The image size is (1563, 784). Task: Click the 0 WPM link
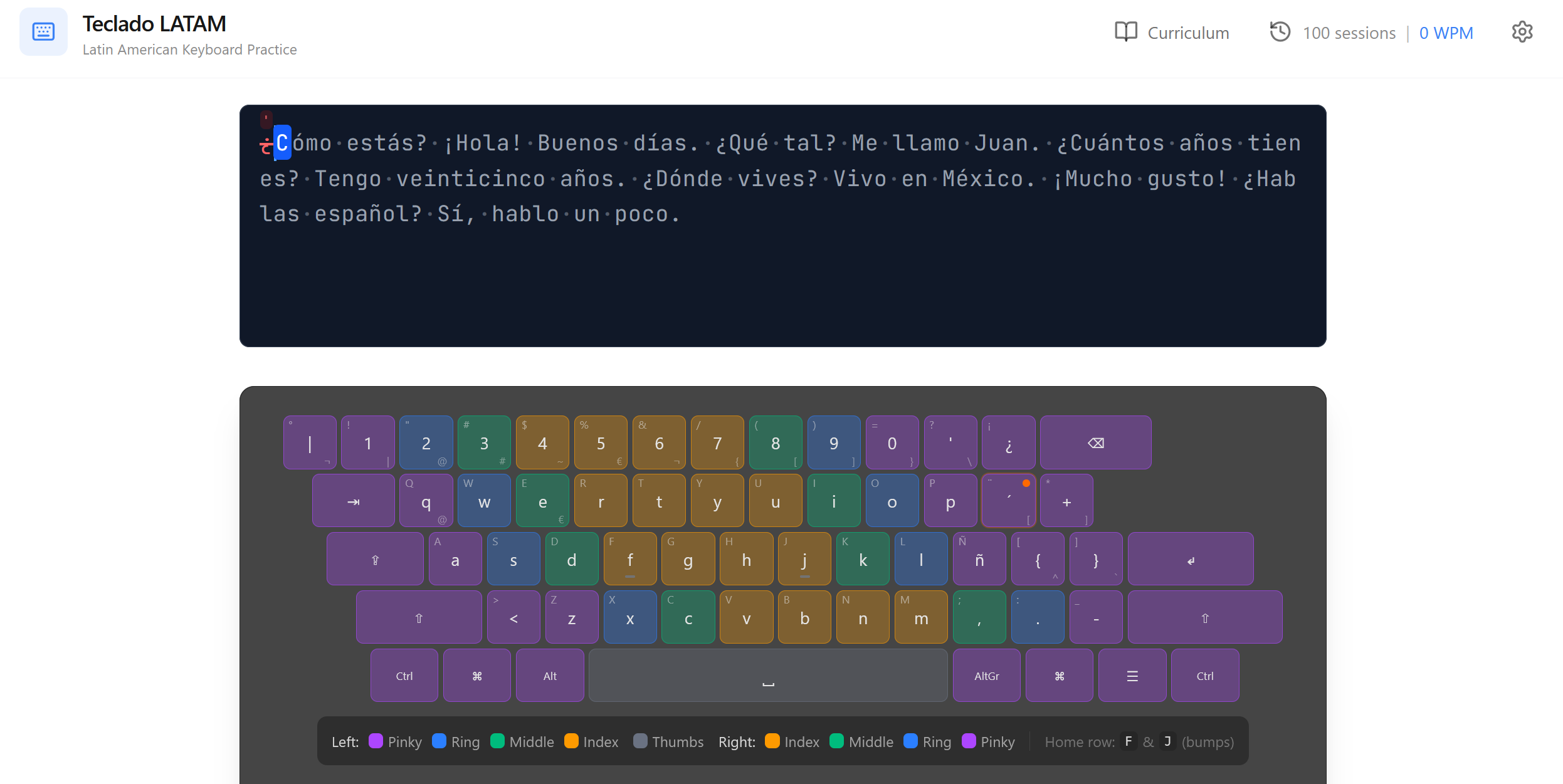pos(1446,33)
